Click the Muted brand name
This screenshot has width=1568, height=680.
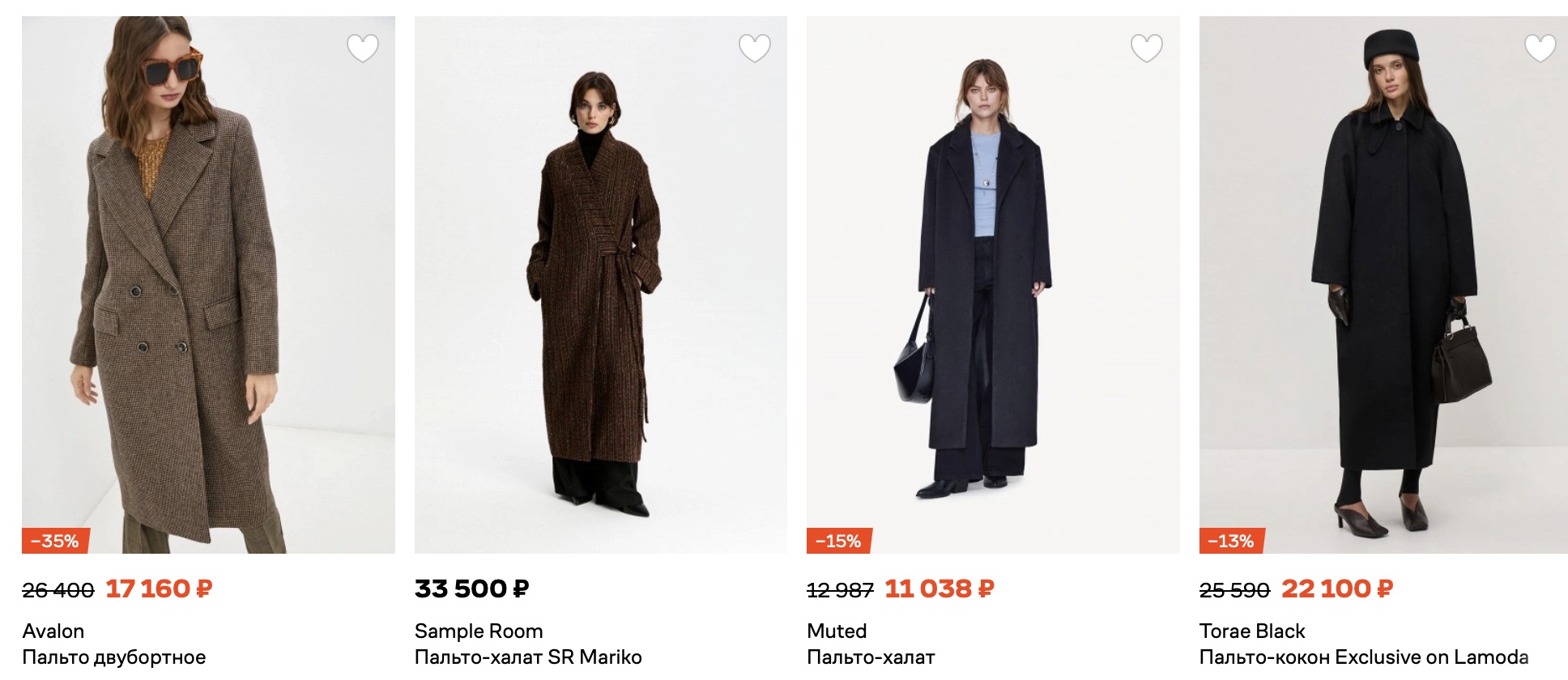[x=837, y=631]
